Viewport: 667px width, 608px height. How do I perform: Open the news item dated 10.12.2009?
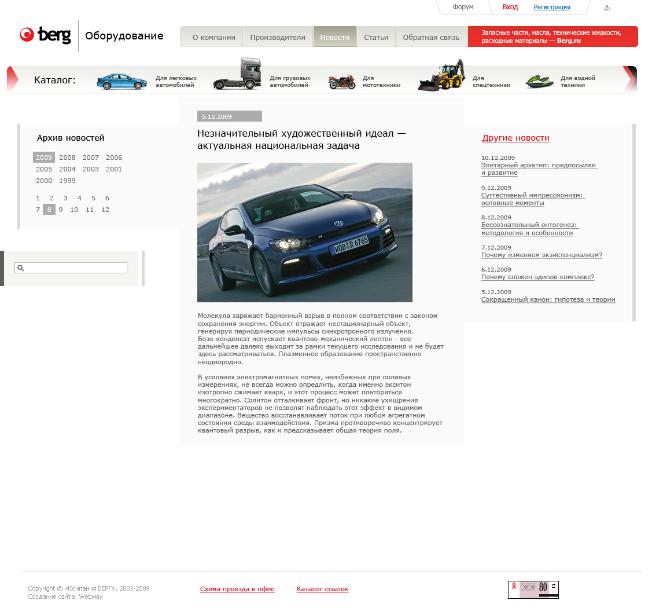538,169
